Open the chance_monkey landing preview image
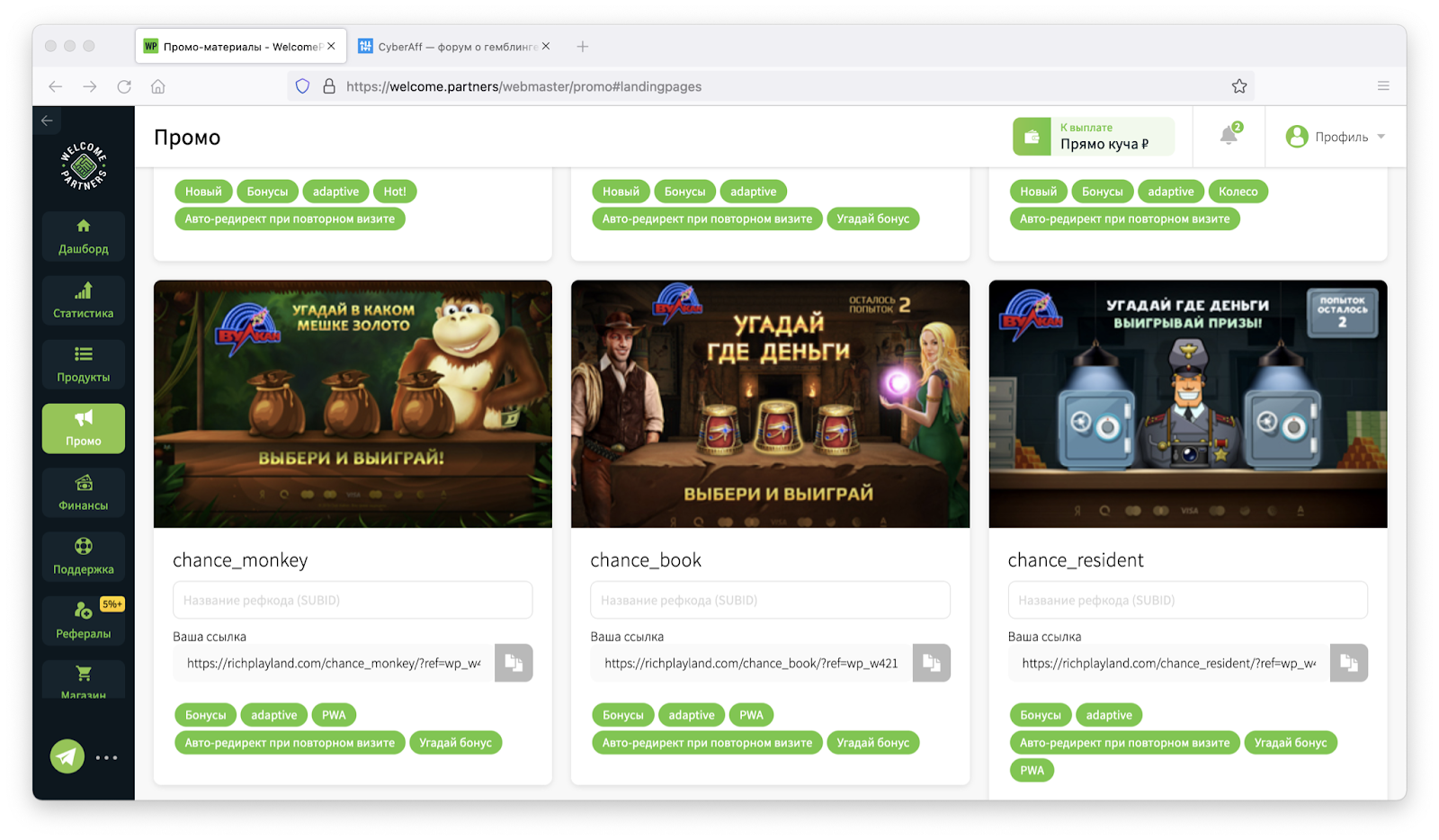Screen dimensions: 1439x840 353,404
